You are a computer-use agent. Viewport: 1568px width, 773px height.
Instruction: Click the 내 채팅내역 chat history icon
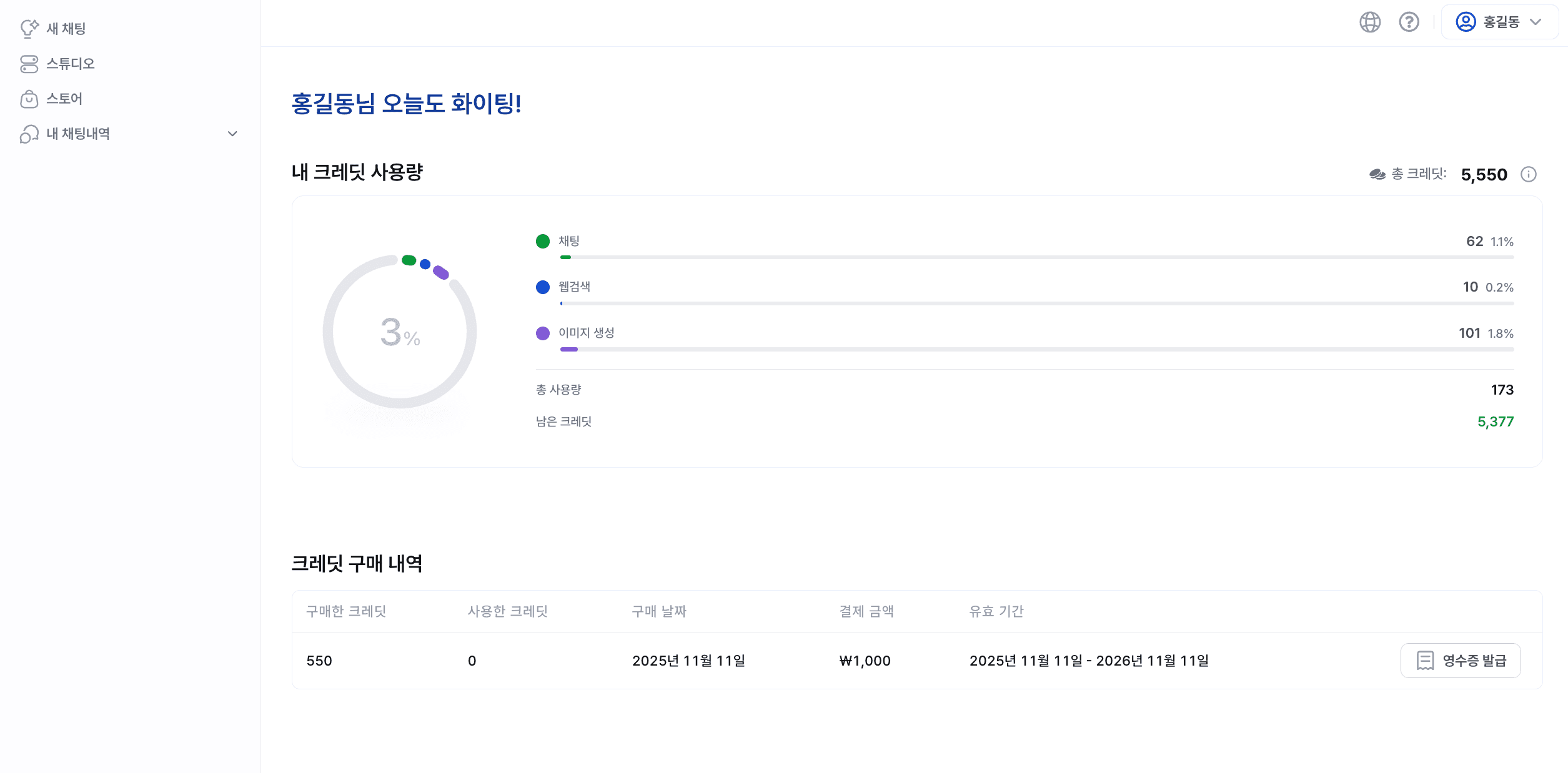29,133
